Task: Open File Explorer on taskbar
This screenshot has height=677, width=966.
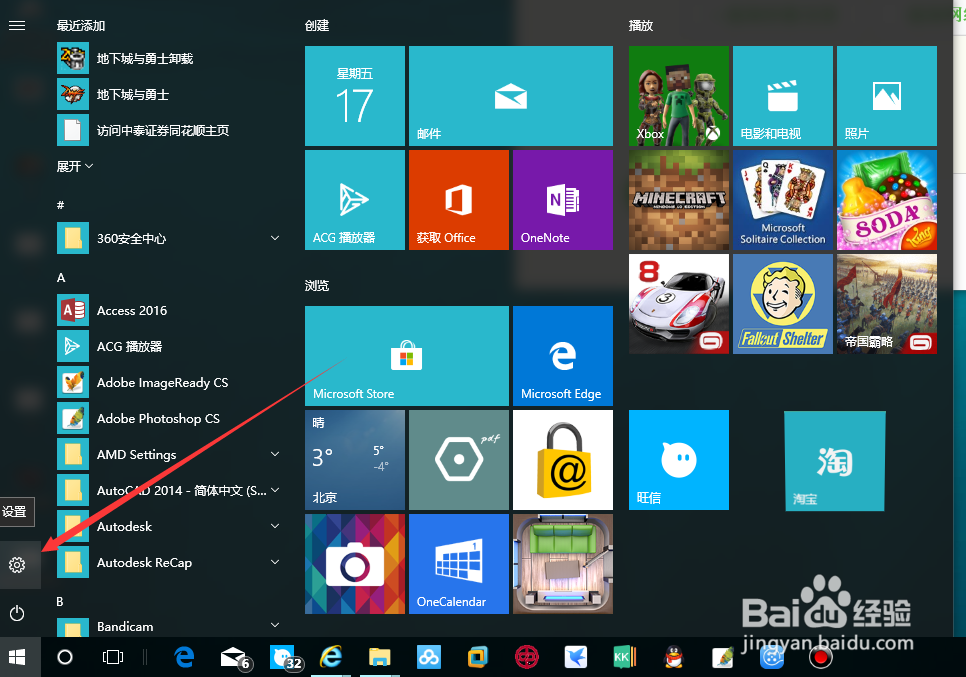Action: point(380,657)
